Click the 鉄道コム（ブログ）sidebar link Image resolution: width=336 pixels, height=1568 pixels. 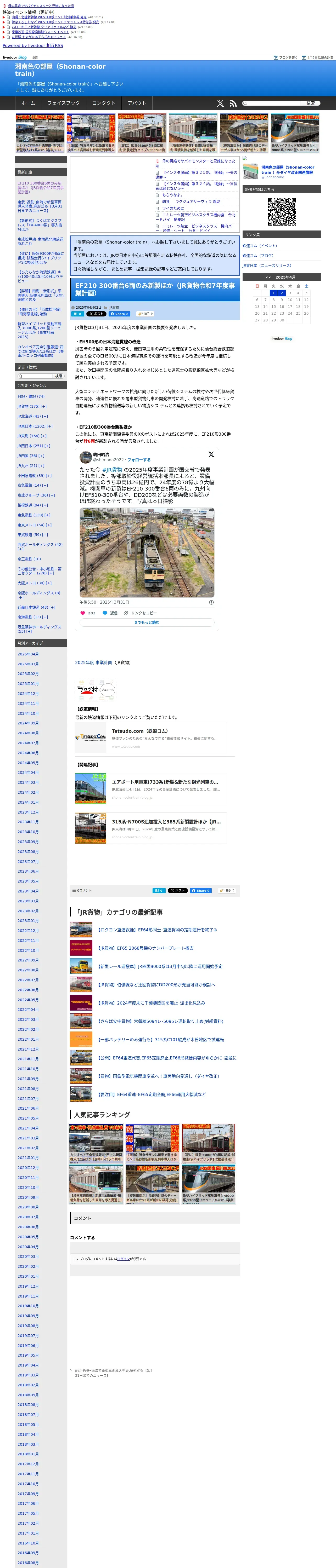258,256
